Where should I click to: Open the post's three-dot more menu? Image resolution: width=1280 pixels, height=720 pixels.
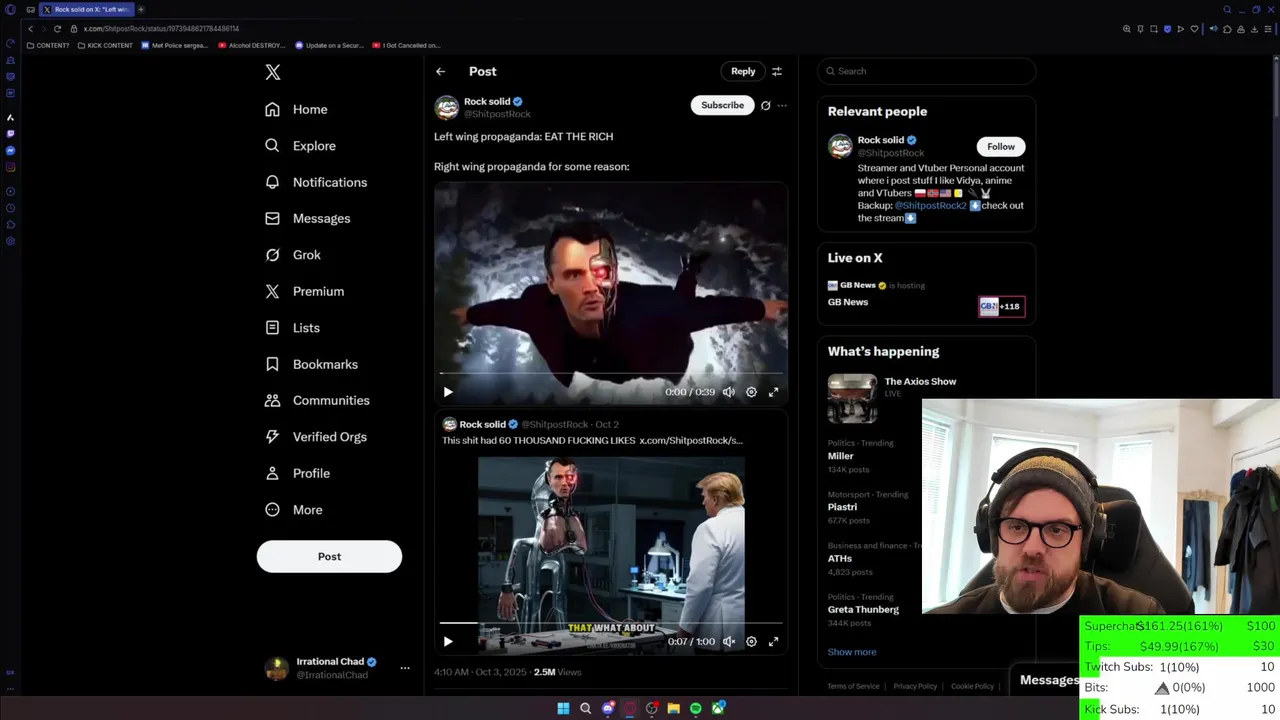(x=782, y=105)
